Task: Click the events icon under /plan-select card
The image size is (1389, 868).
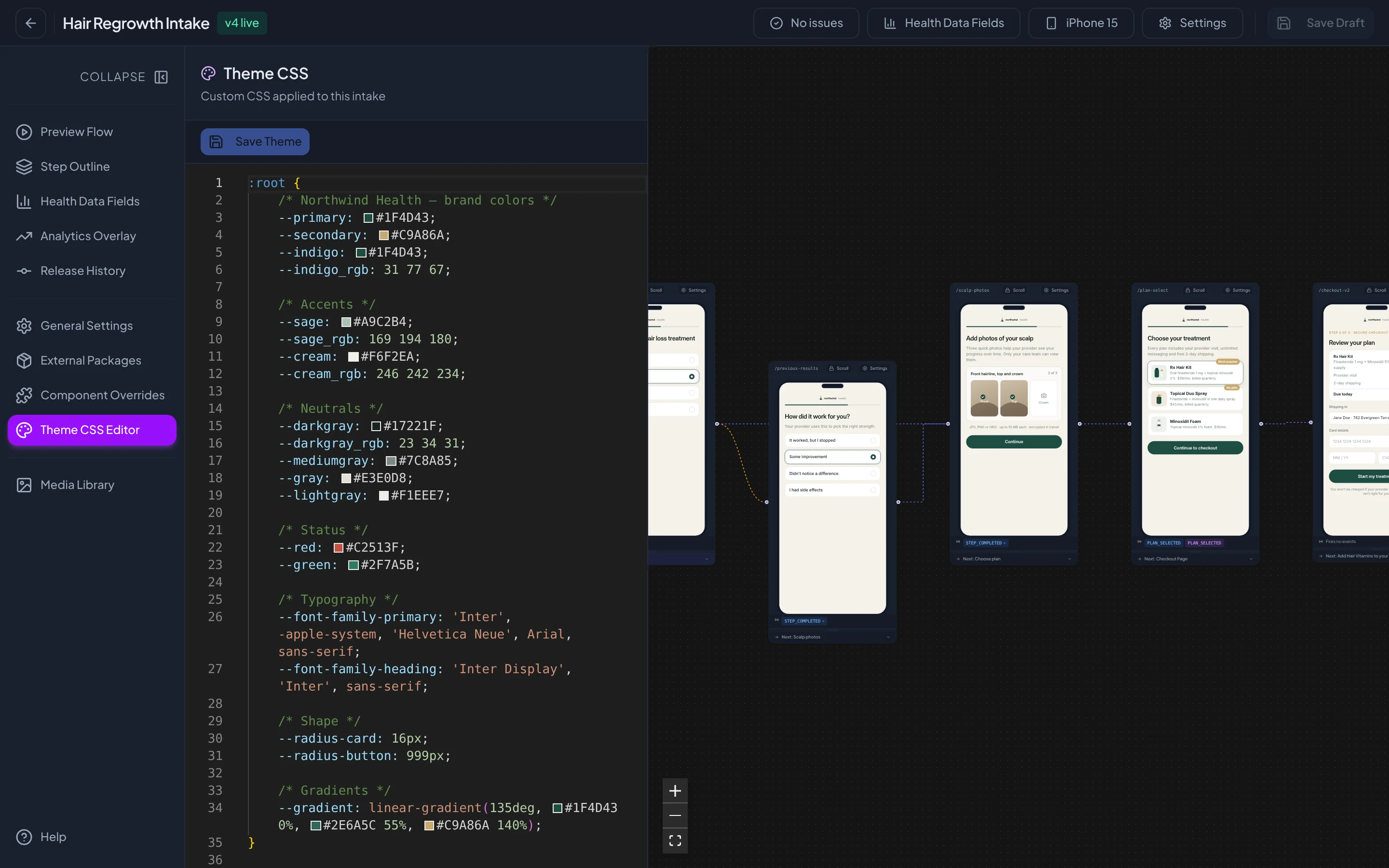Action: tap(1139, 542)
